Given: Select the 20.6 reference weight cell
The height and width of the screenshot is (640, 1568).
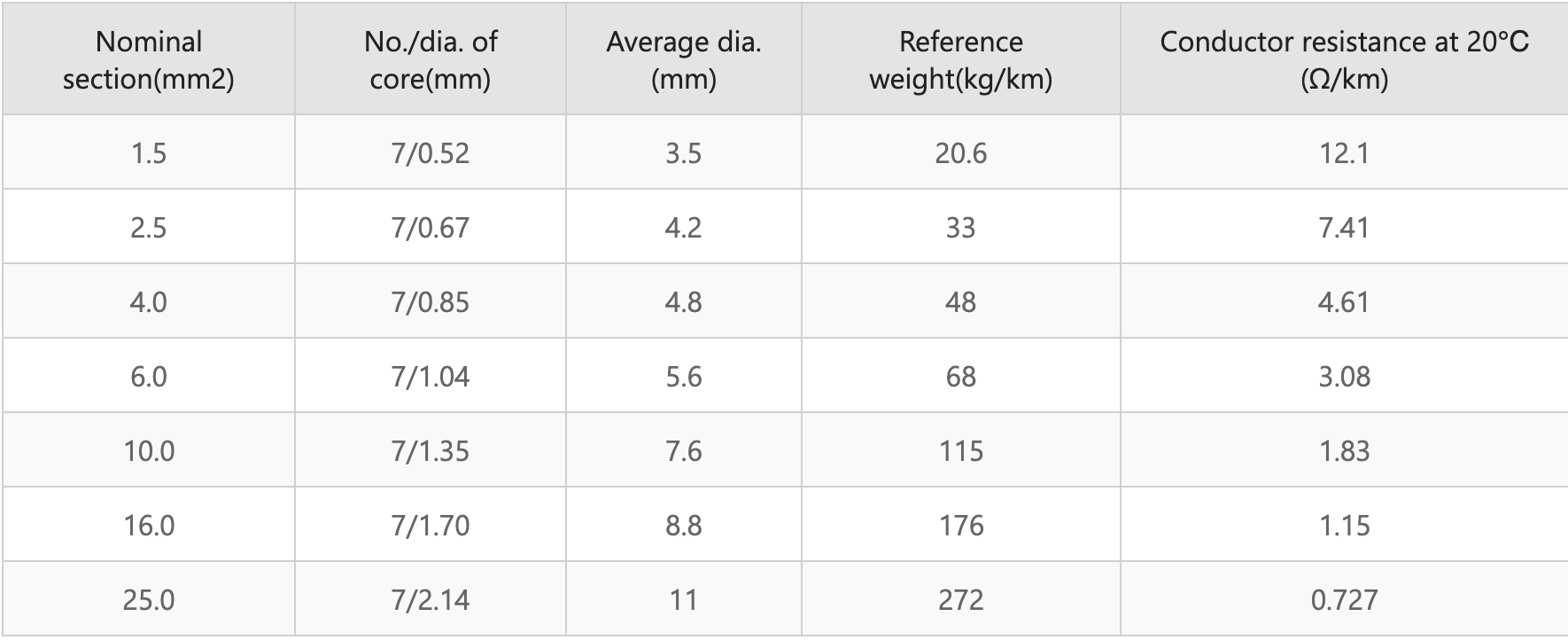Looking at the screenshot, I should (x=960, y=153).
